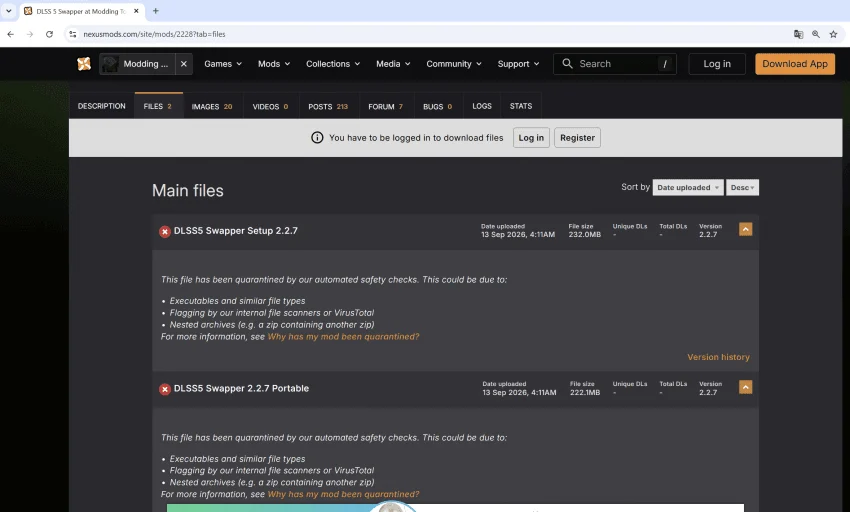Bookmark this page with star icon

(833, 34)
